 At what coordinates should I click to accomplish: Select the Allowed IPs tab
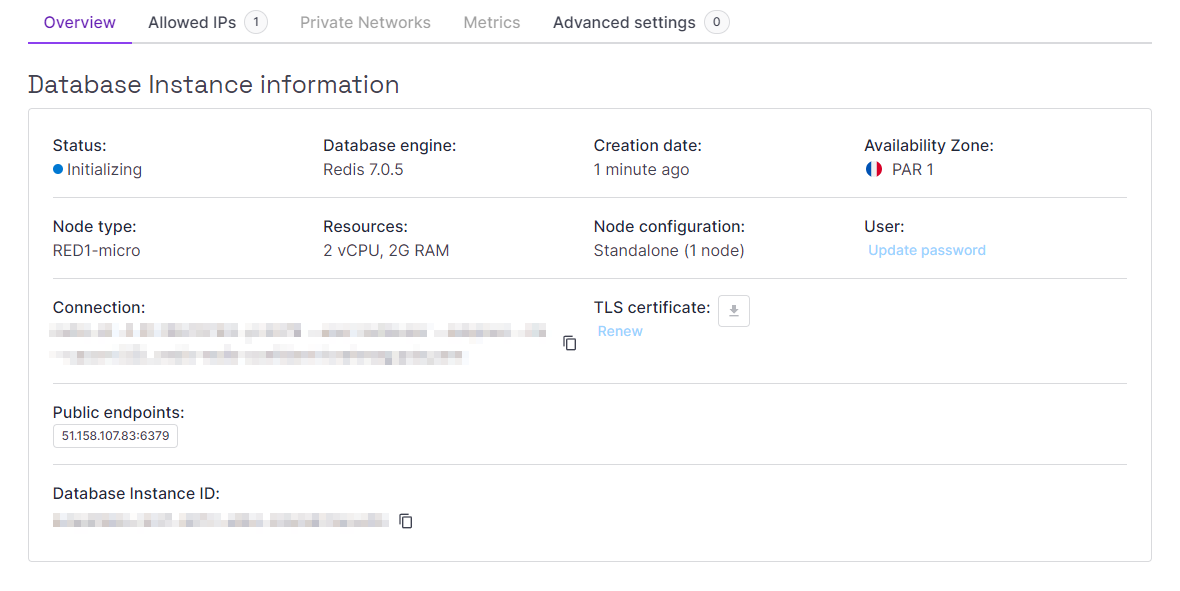coord(192,21)
